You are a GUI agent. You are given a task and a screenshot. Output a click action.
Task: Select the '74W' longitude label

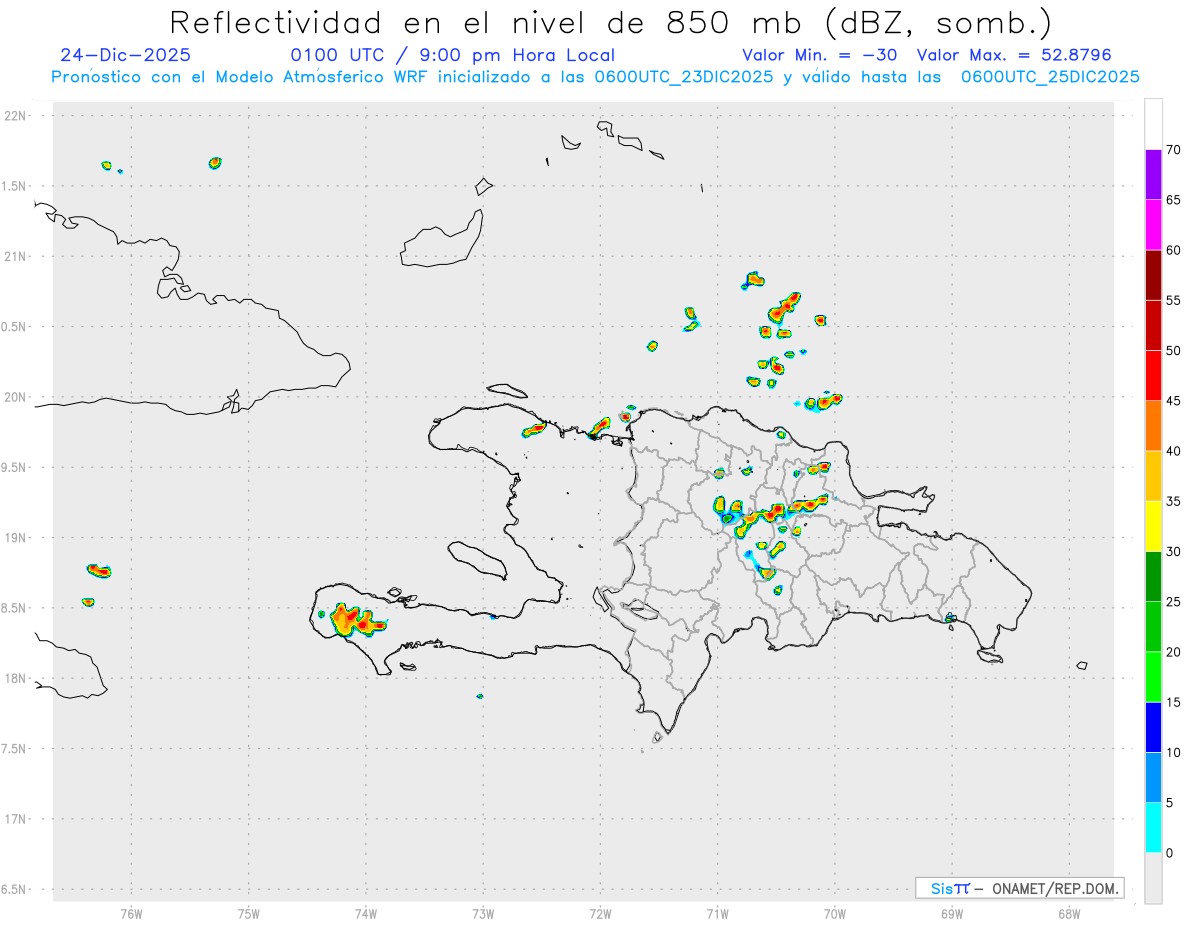[x=366, y=913]
